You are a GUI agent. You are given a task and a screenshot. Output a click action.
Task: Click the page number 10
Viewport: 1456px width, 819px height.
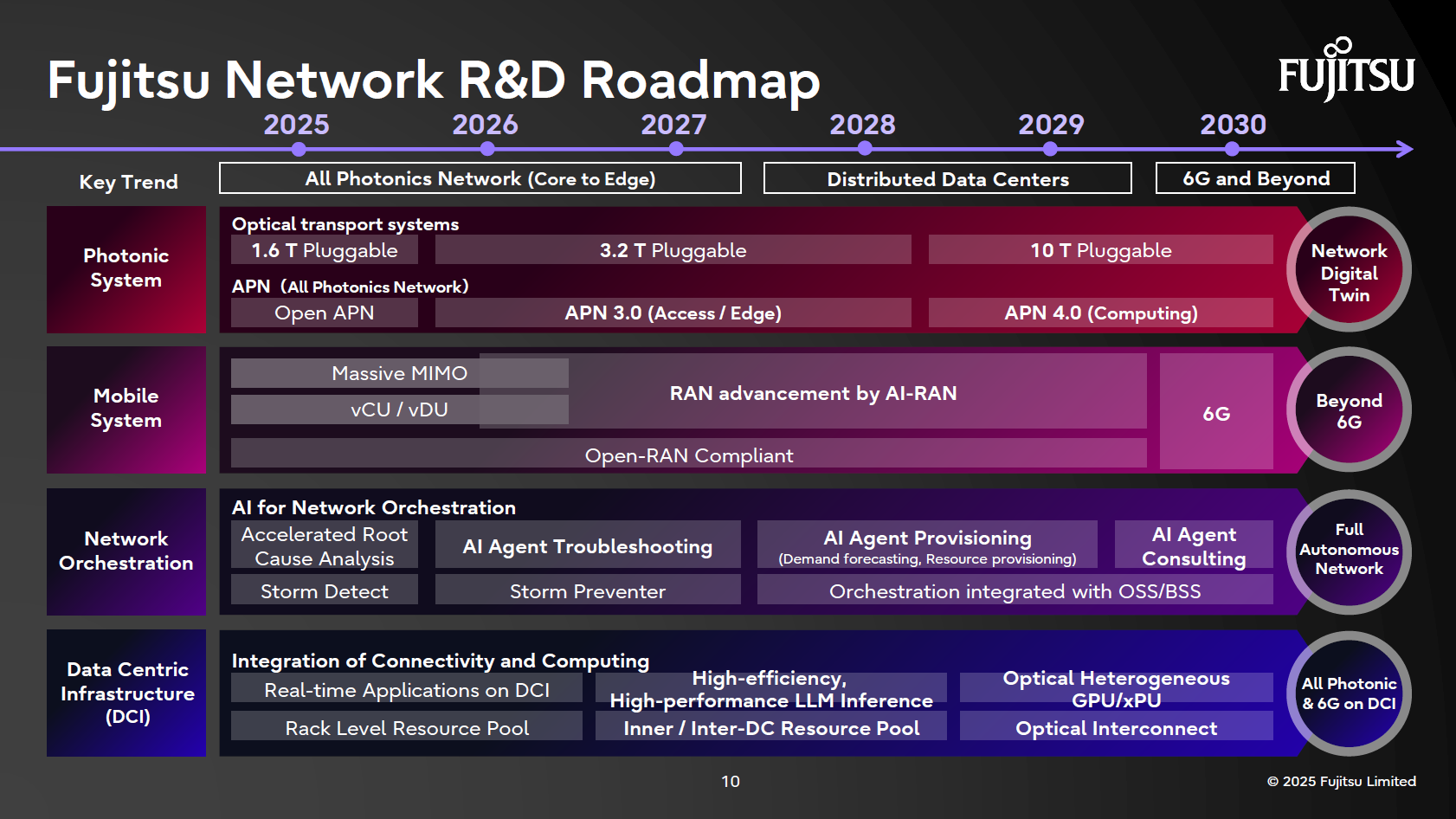730,781
